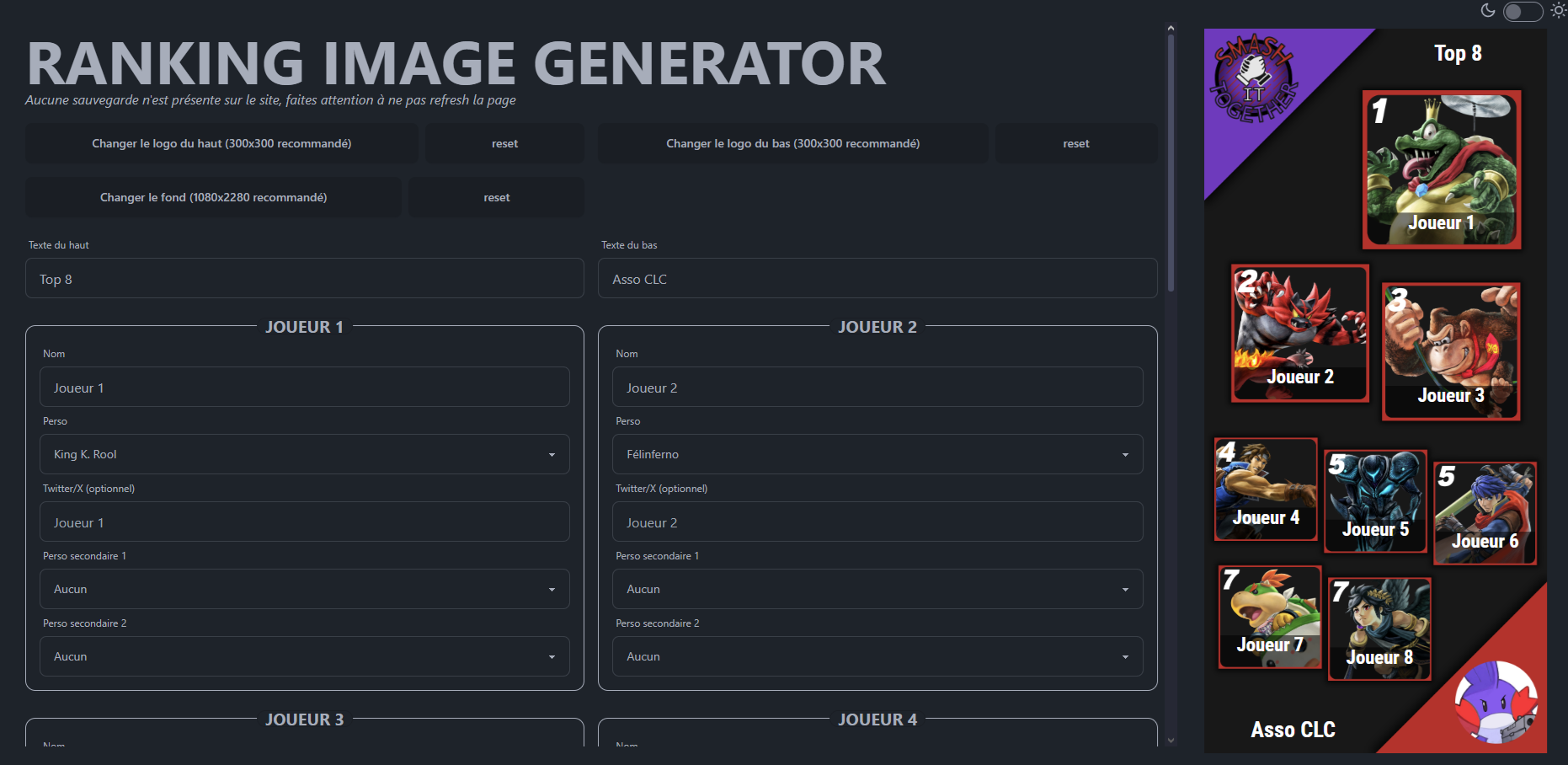
Task: Click the Joueur 2 Nom input field
Action: [877, 388]
